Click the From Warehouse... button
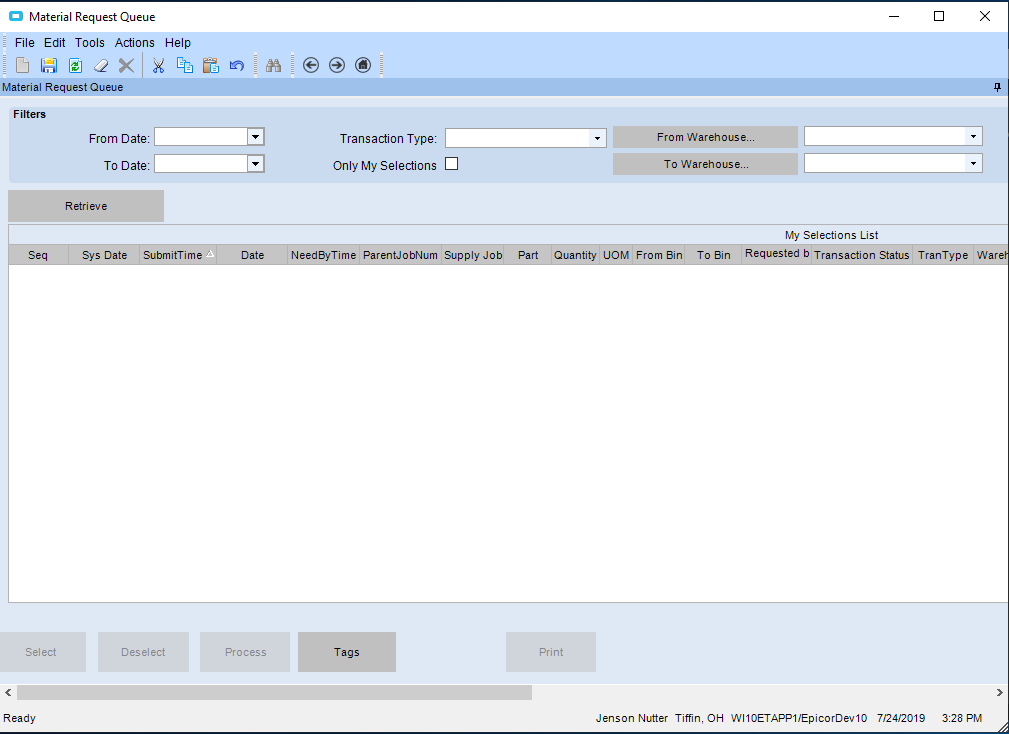The image size is (1009, 734). point(705,137)
